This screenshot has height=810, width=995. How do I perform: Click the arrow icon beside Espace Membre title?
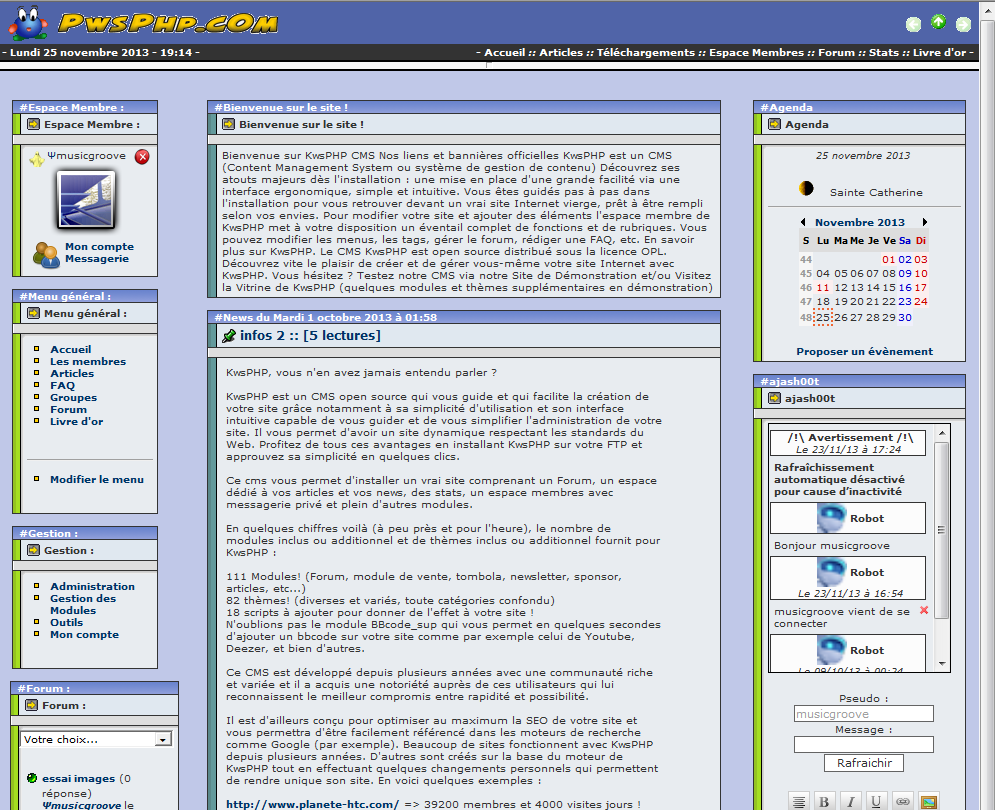tap(33, 124)
